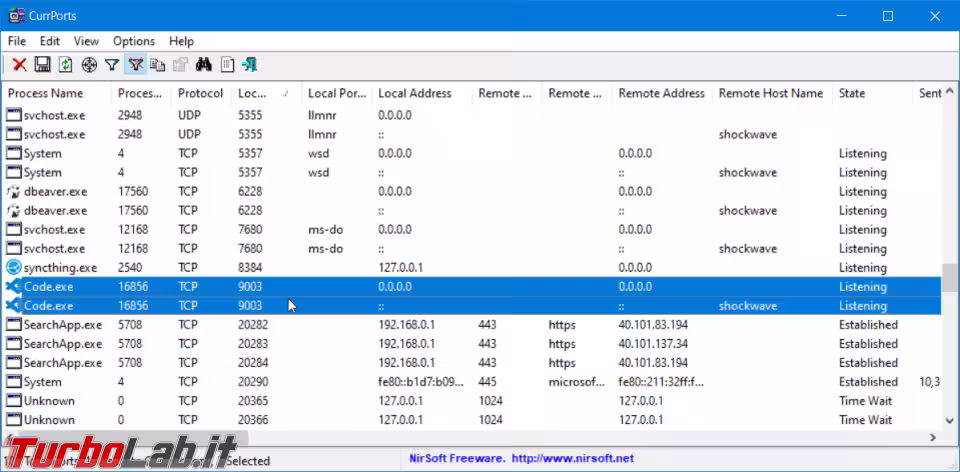Open the File menu
Image resolution: width=960 pixels, height=472 pixels.
(x=17, y=41)
